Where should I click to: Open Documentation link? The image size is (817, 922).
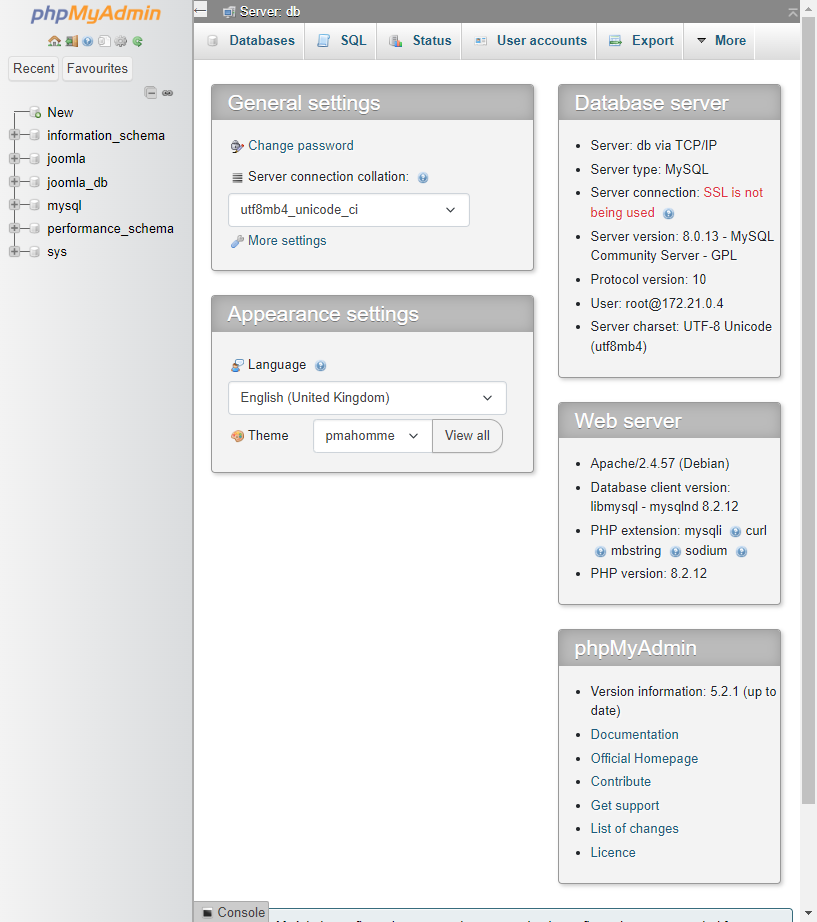635,734
